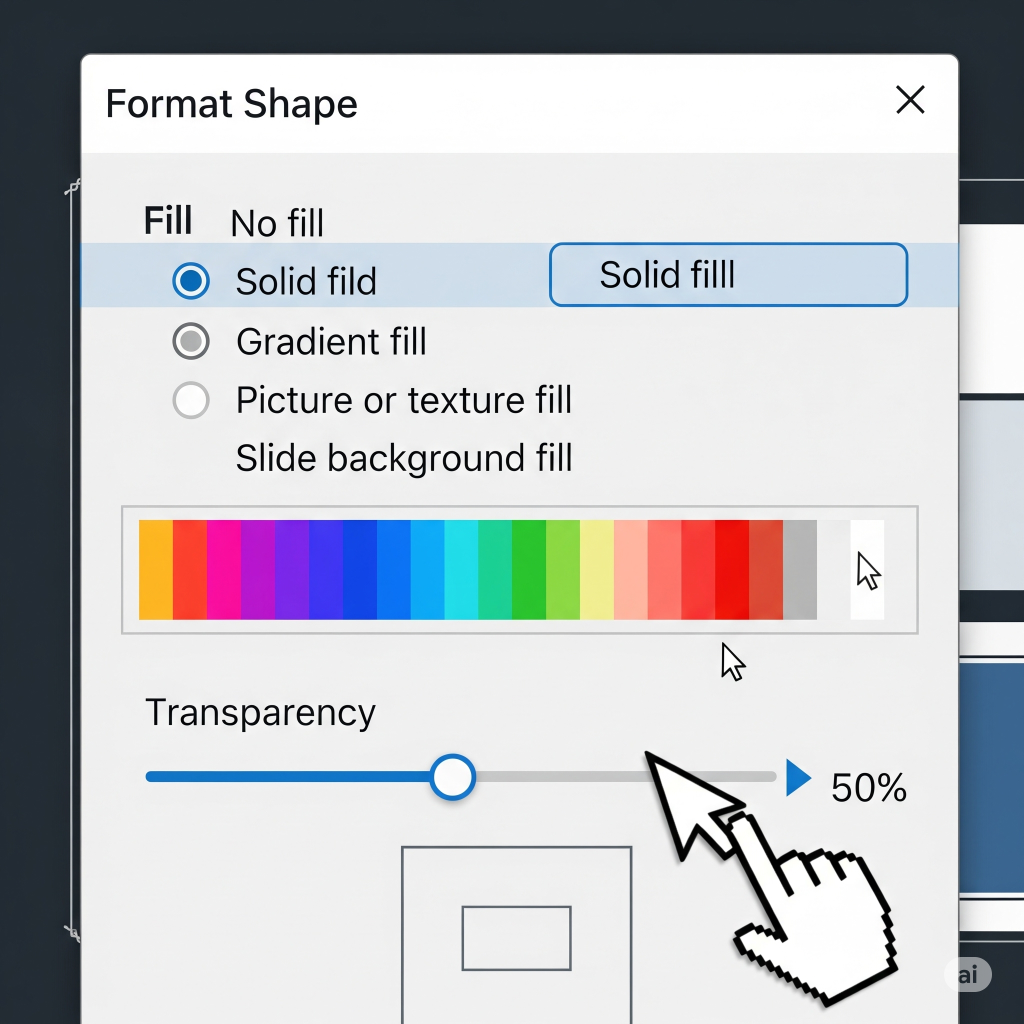
Task: Pick the magenta pink color swatch
Action: [223, 570]
